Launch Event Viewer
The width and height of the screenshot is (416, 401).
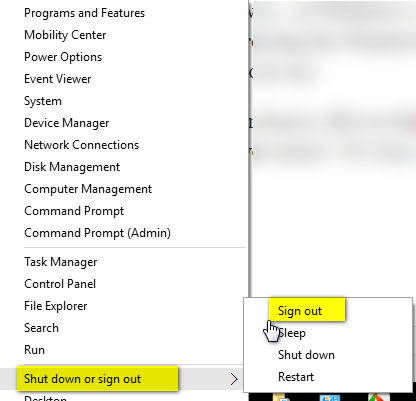pyautogui.click(x=57, y=79)
